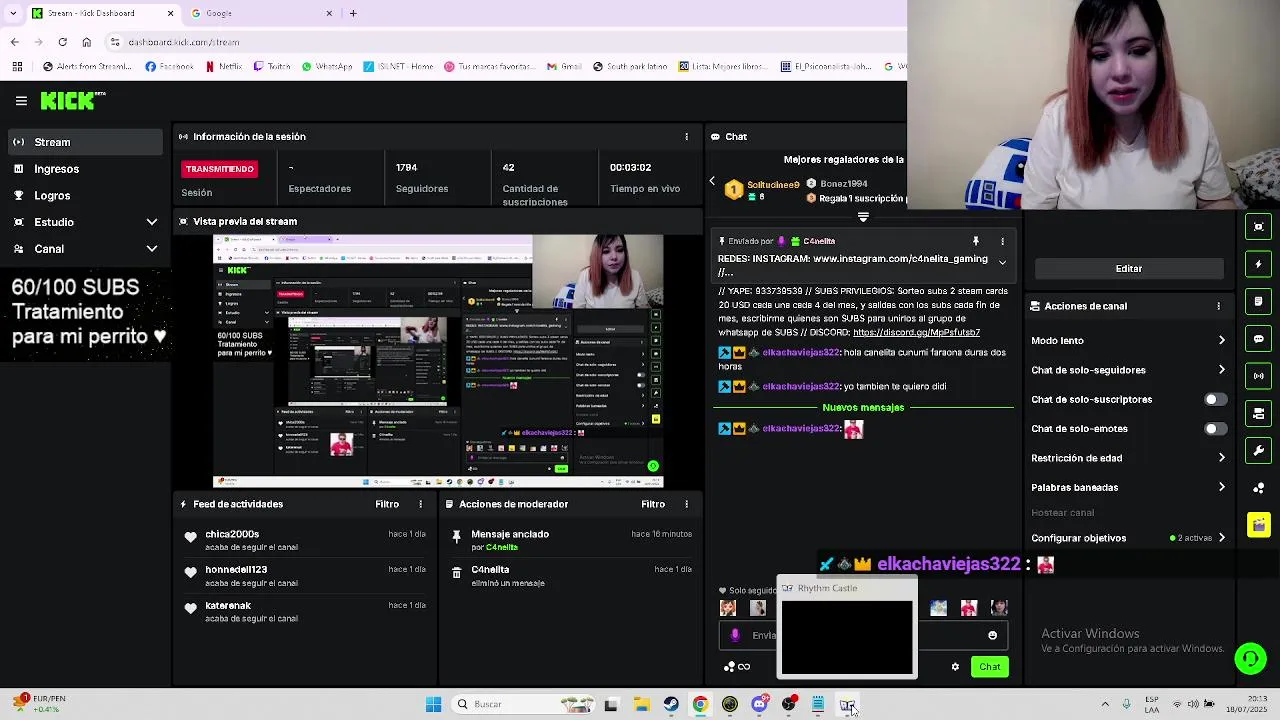This screenshot has width=1280, height=720.
Task: Open the Facebook bookmark
Action: 169,67
